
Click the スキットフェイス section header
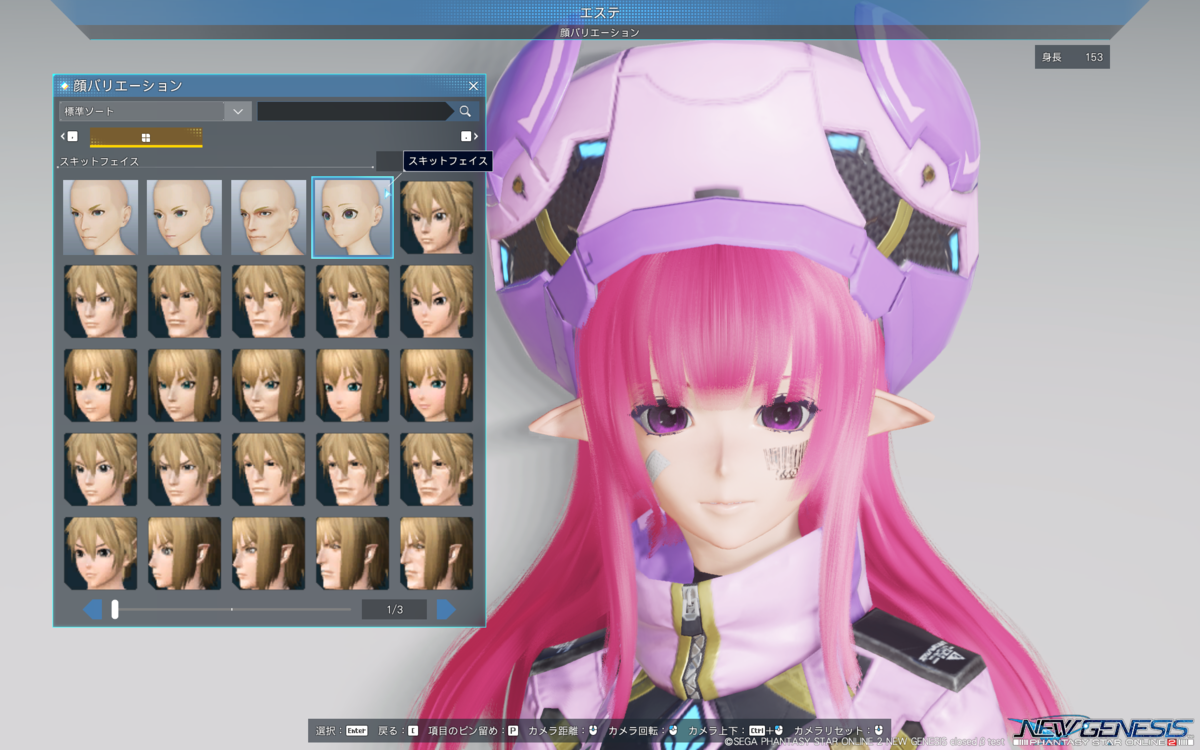click(x=99, y=161)
